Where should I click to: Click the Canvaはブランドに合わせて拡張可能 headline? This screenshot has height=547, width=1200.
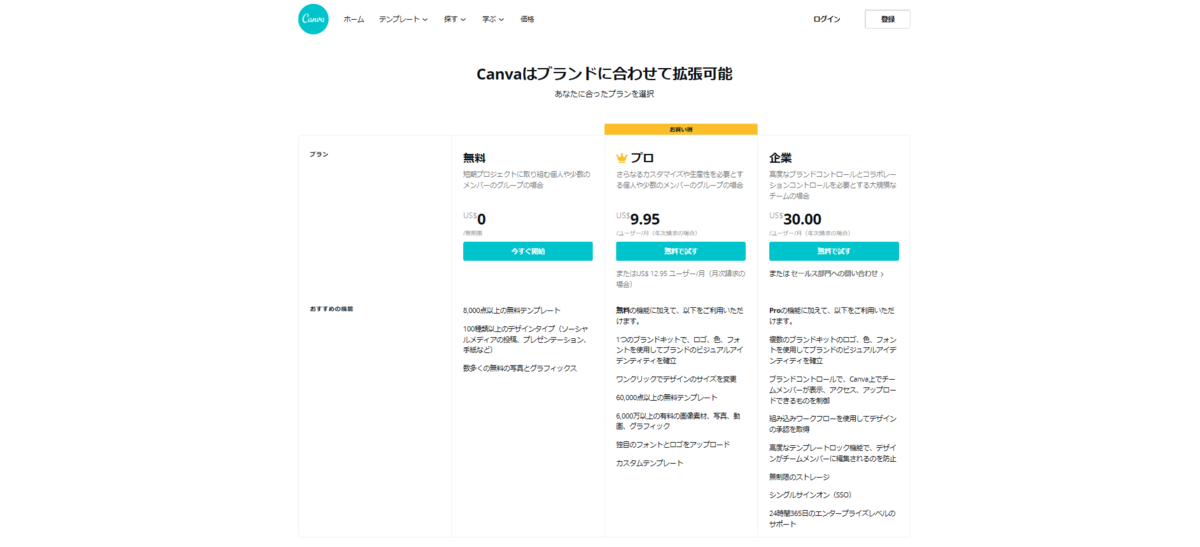tap(604, 74)
